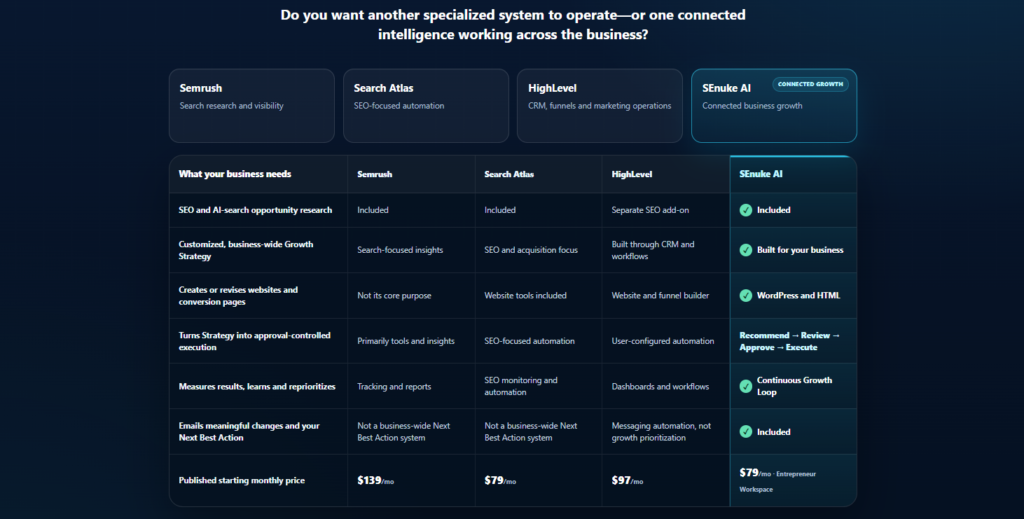Click 'Turns Strategy into approval-controlled execution' label
Viewport: 1024px width, 519px height.
point(254,341)
